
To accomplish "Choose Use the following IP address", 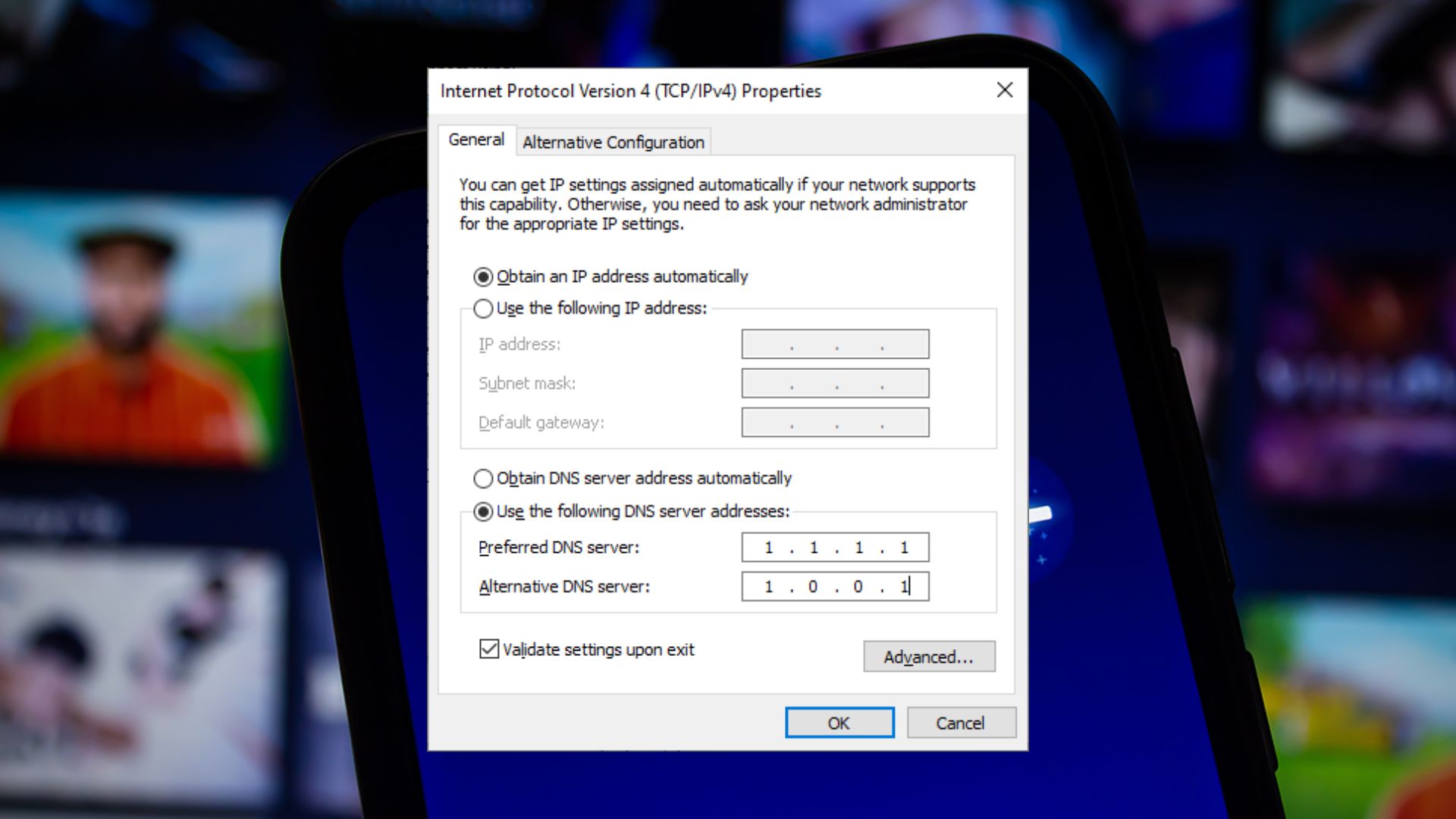I will 483,309.
